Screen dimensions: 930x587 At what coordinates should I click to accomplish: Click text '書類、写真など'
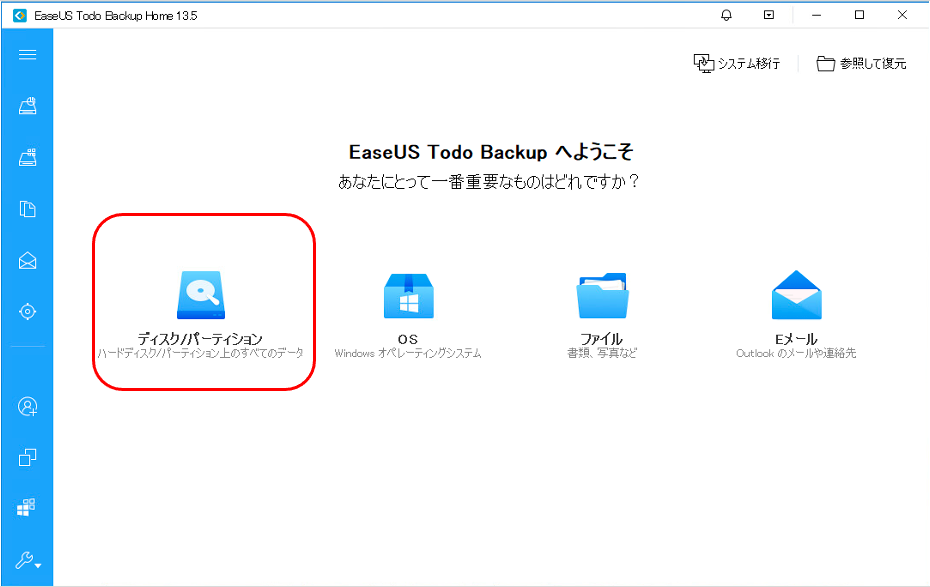(x=602, y=353)
